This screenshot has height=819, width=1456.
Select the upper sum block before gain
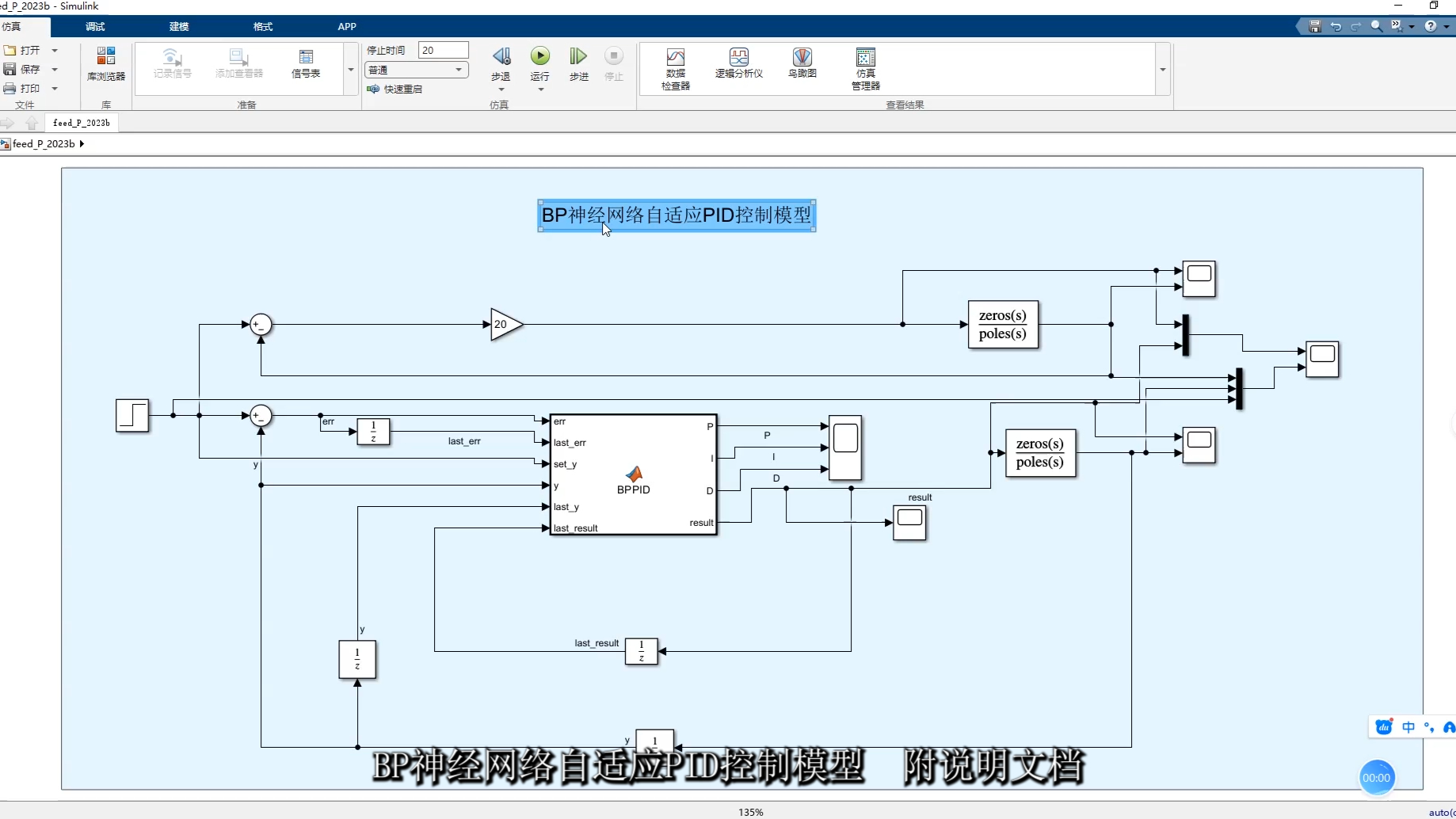pos(261,324)
